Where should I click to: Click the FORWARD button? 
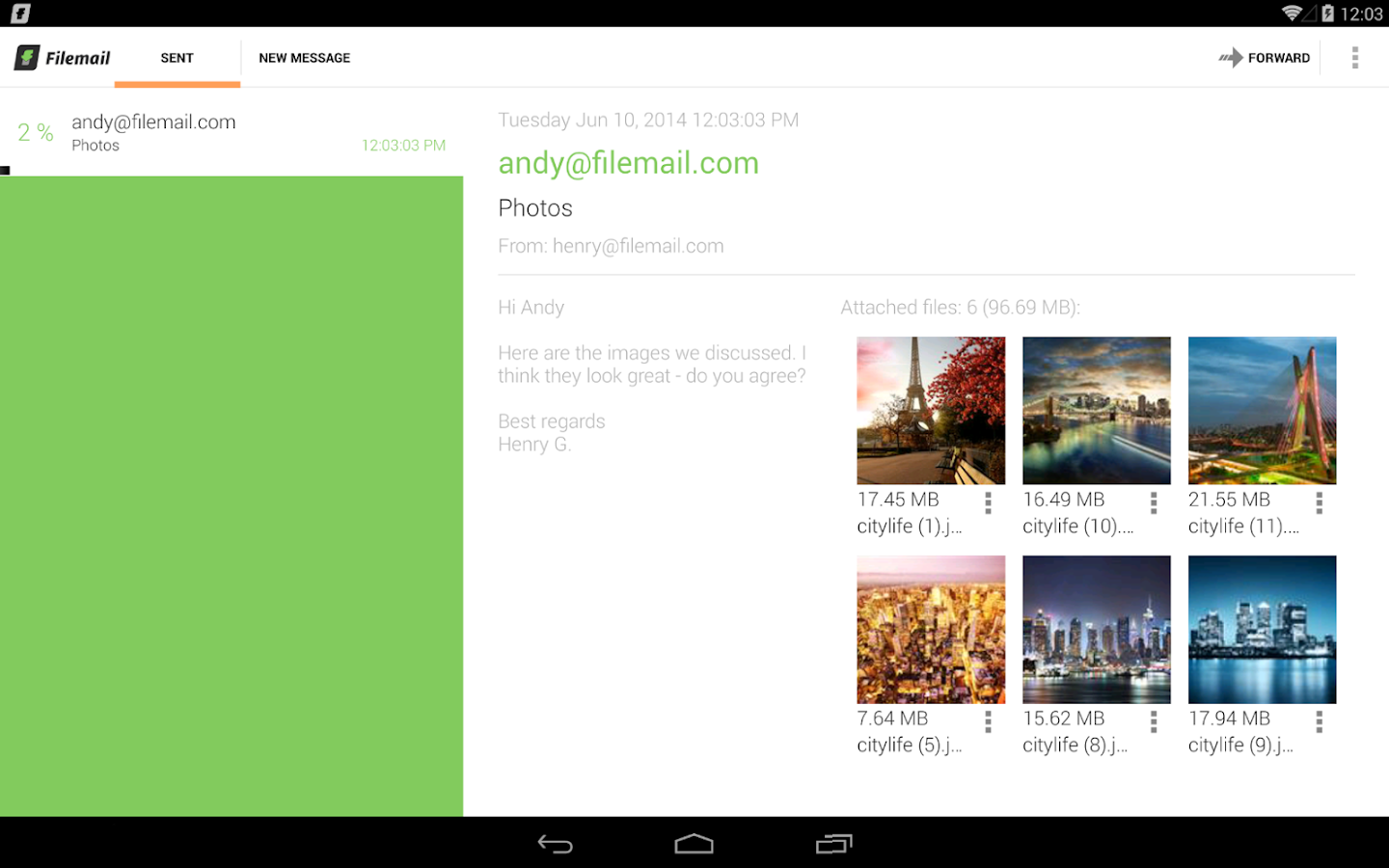pos(1278,58)
